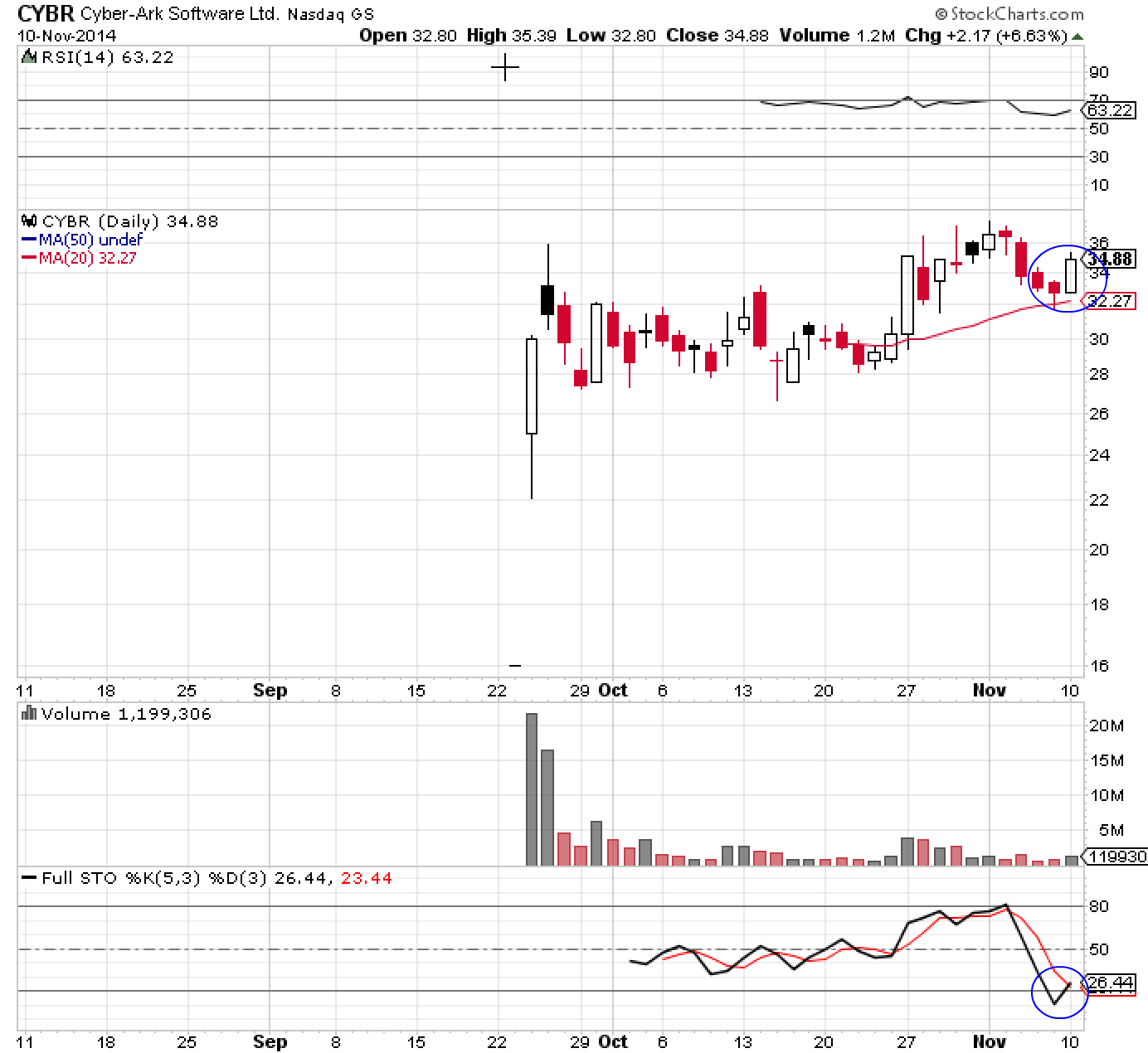The width and height of the screenshot is (1148, 1053).
Task: Click the RSI(14) 63.22 panel label
Action: coord(106,57)
